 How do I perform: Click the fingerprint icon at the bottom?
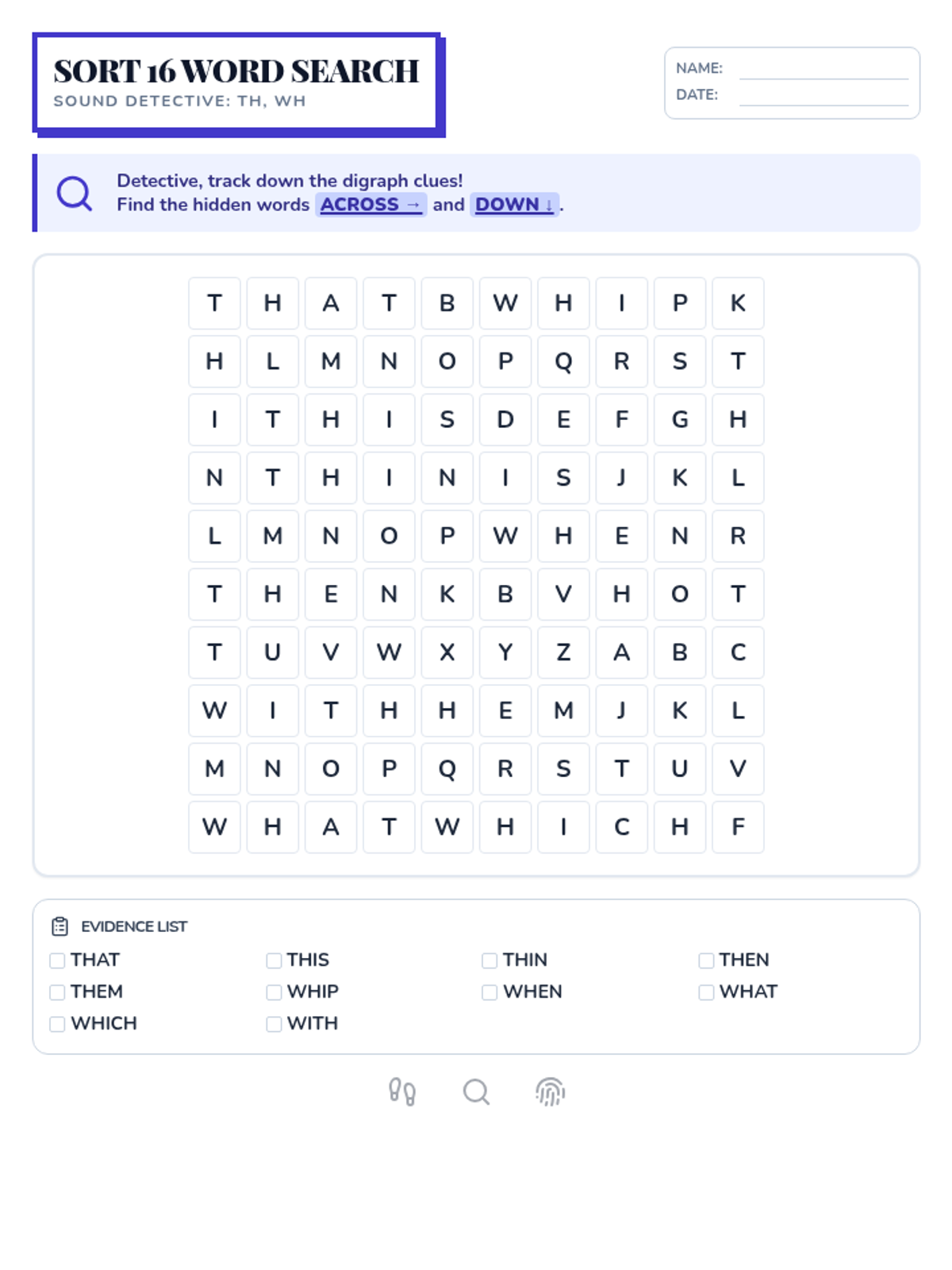tap(550, 1092)
